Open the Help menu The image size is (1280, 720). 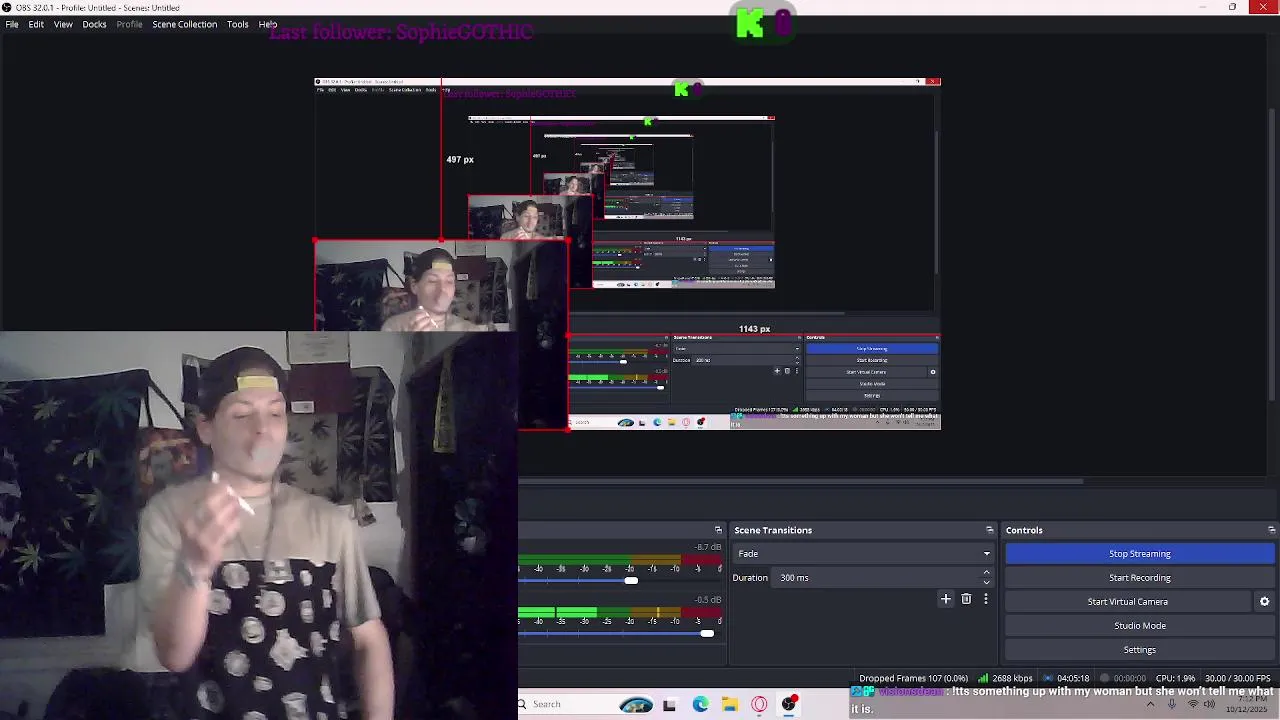point(267,24)
